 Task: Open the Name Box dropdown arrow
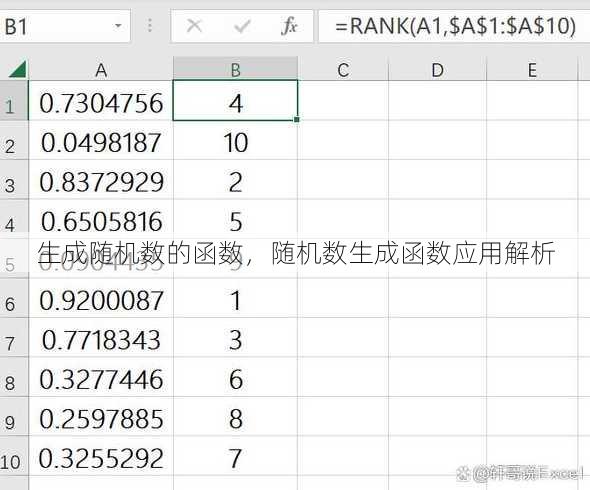point(118,26)
